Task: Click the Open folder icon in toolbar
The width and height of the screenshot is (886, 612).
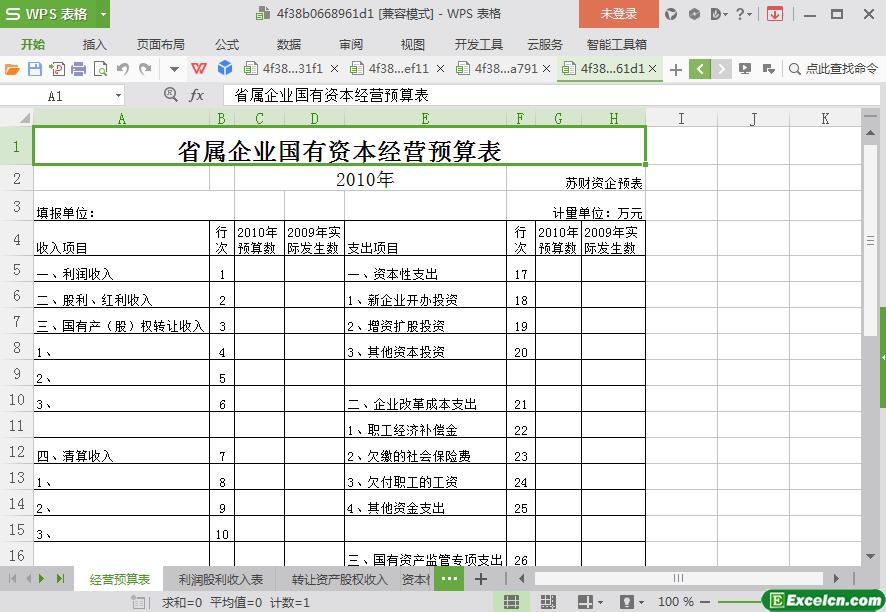Action: (12, 69)
